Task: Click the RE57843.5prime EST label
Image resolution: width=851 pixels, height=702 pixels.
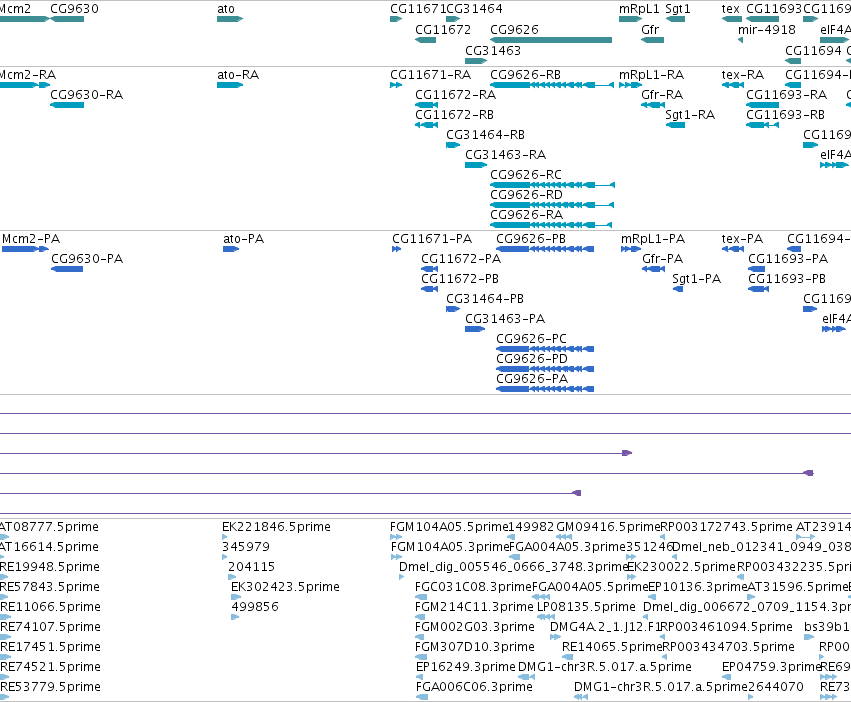Action: point(50,586)
